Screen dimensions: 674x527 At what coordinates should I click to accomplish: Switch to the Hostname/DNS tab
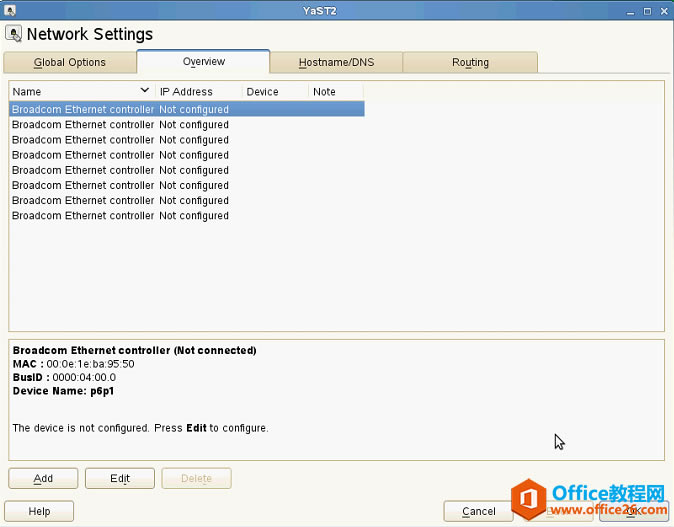pyautogui.click(x=336, y=63)
